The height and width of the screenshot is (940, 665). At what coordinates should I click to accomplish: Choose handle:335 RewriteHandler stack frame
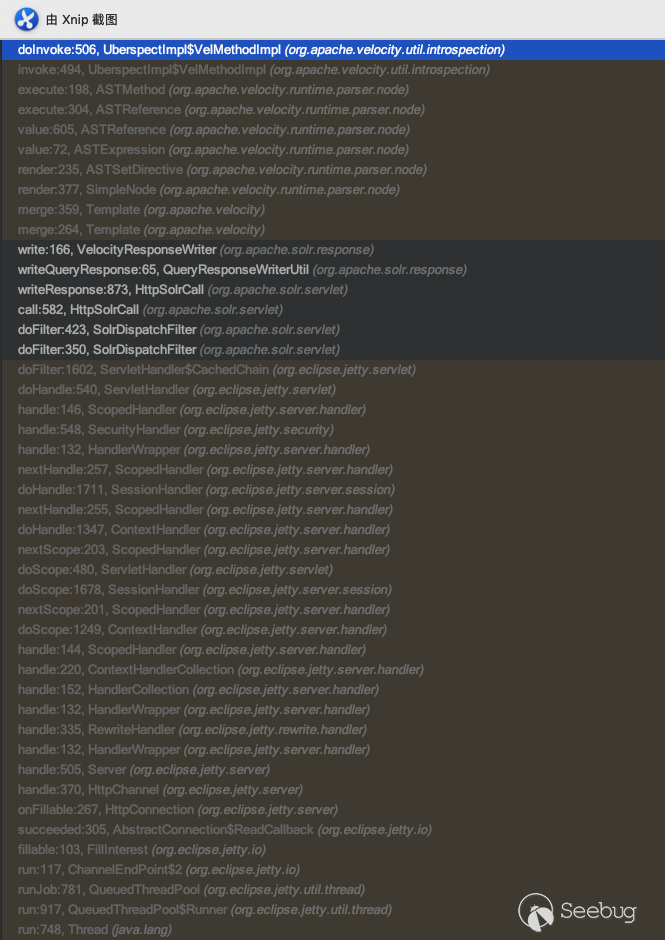(192, 730)
